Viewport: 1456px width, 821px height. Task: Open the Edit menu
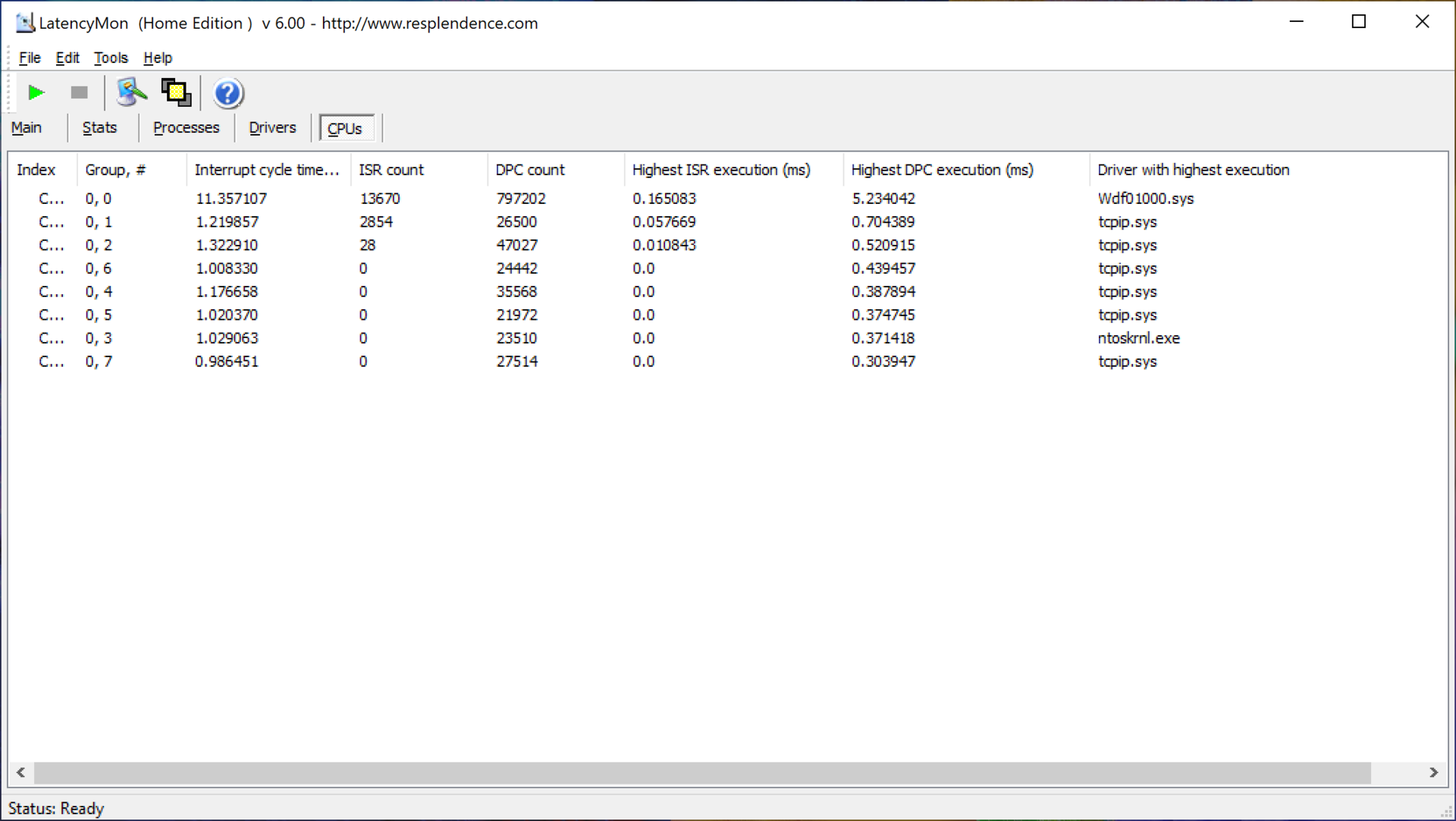click(67, 58)
